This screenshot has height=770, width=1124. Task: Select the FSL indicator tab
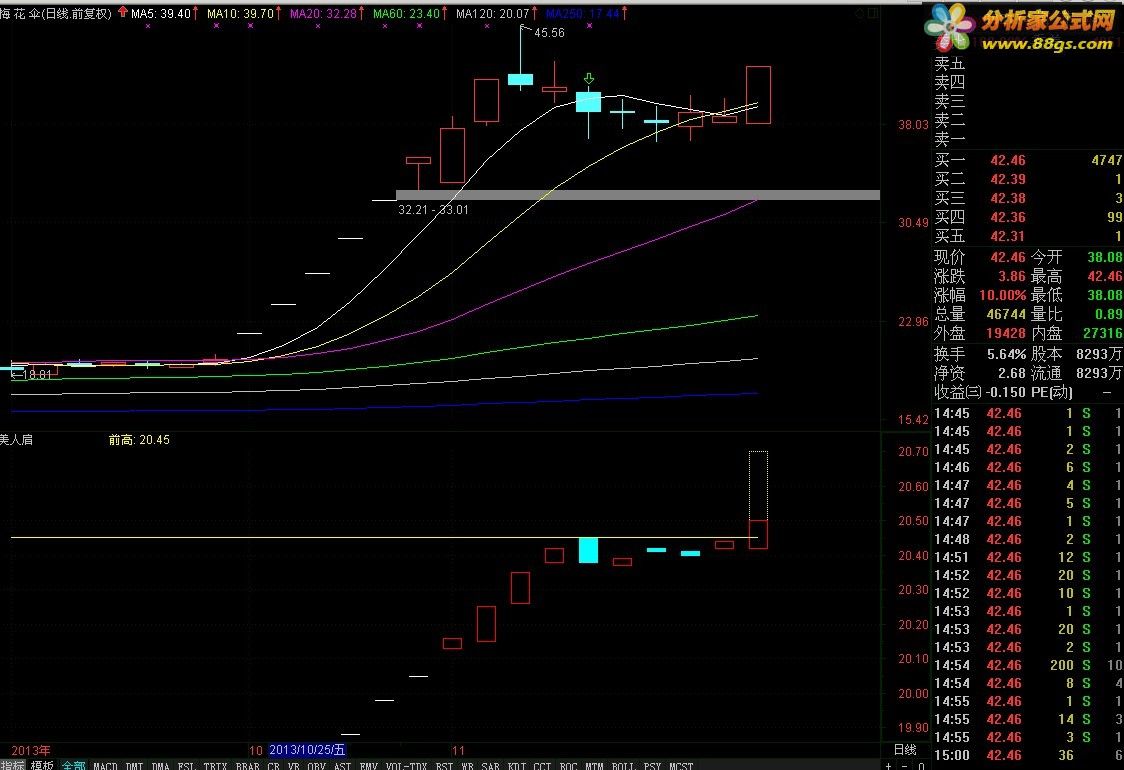point(186,766)
